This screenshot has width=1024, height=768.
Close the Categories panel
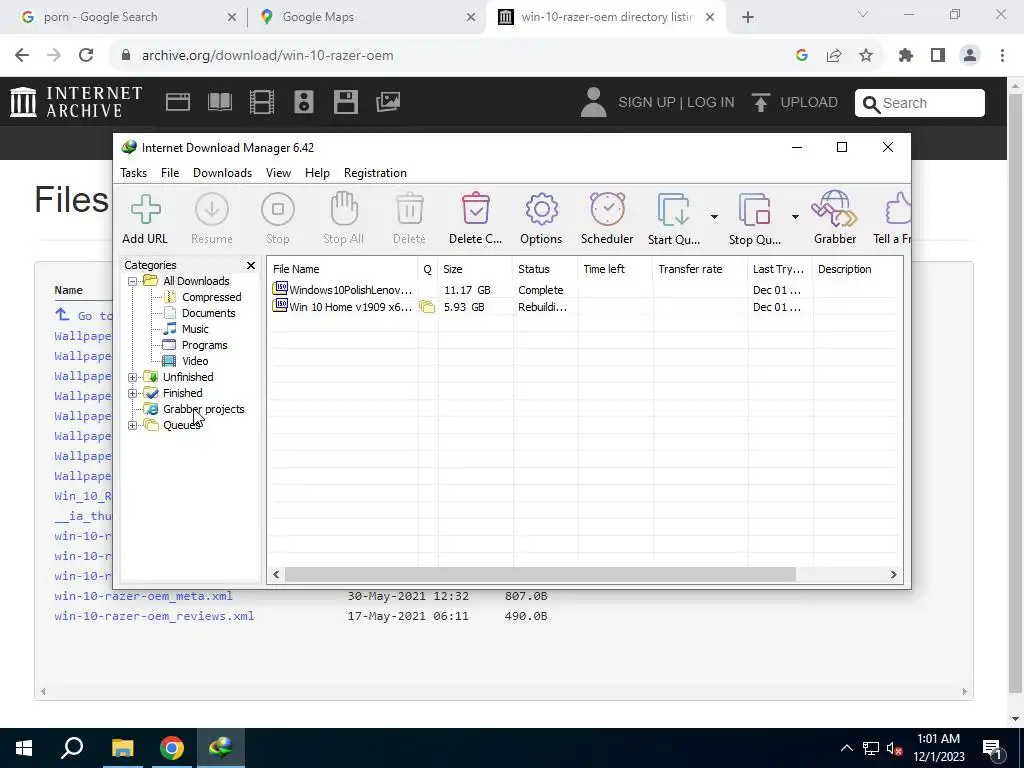click(251, 265)
